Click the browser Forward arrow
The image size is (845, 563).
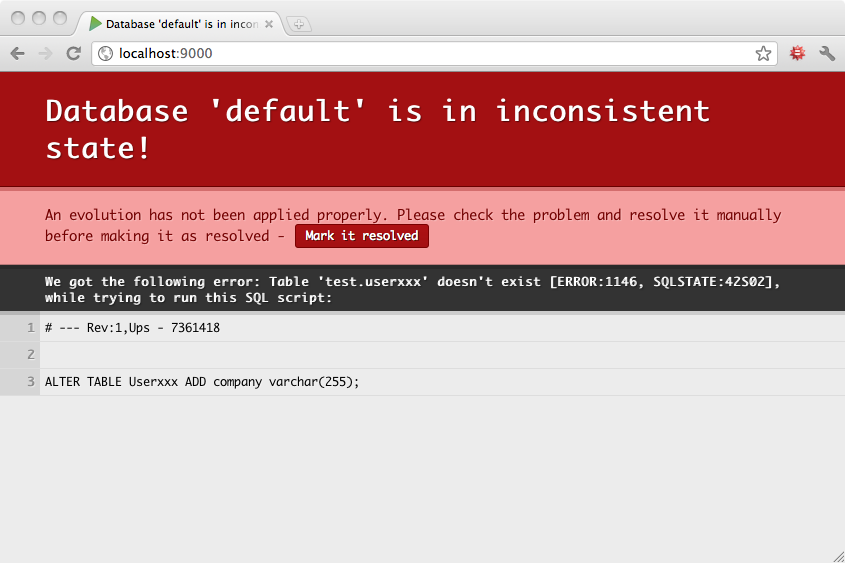45,54
